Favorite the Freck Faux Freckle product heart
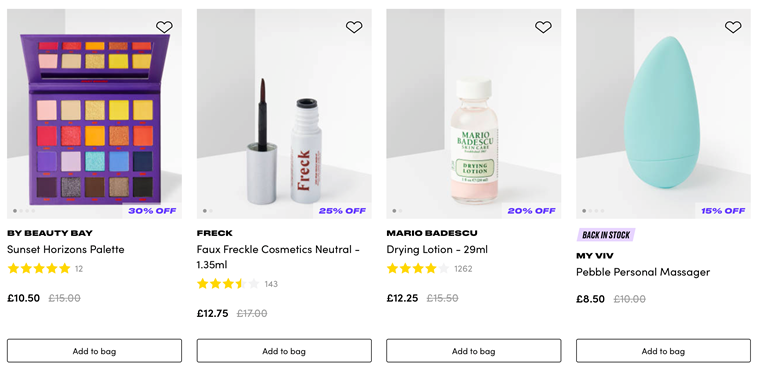 pyautogui.click(x=354, y=27)
